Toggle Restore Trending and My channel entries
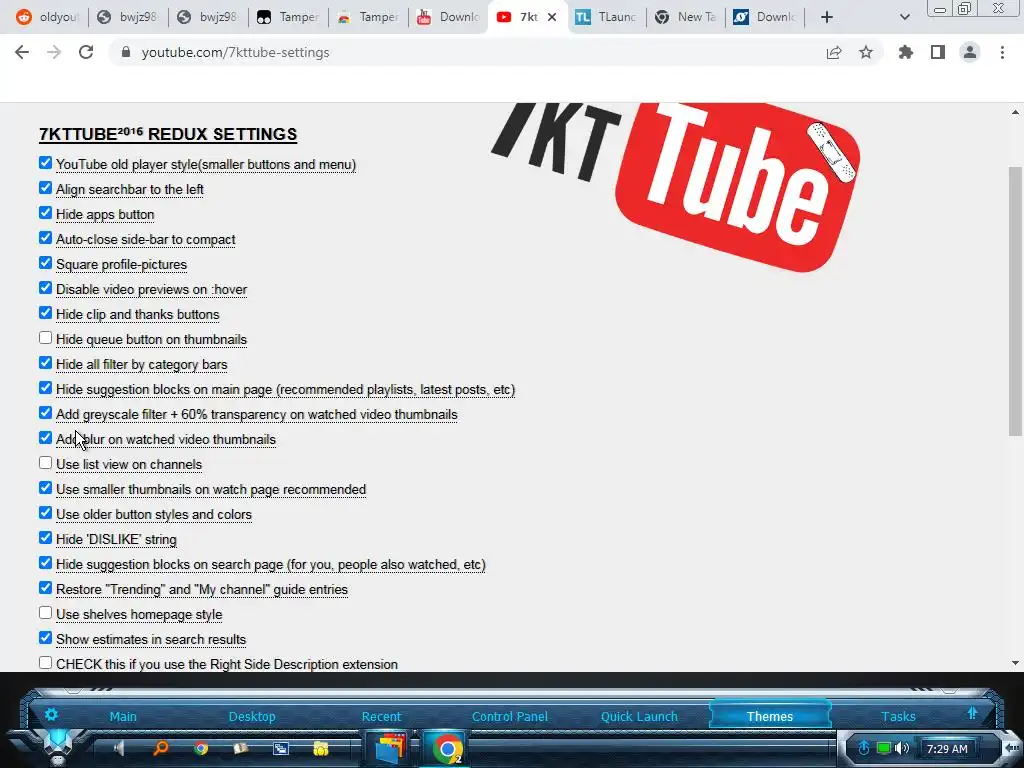 point(45,588)
